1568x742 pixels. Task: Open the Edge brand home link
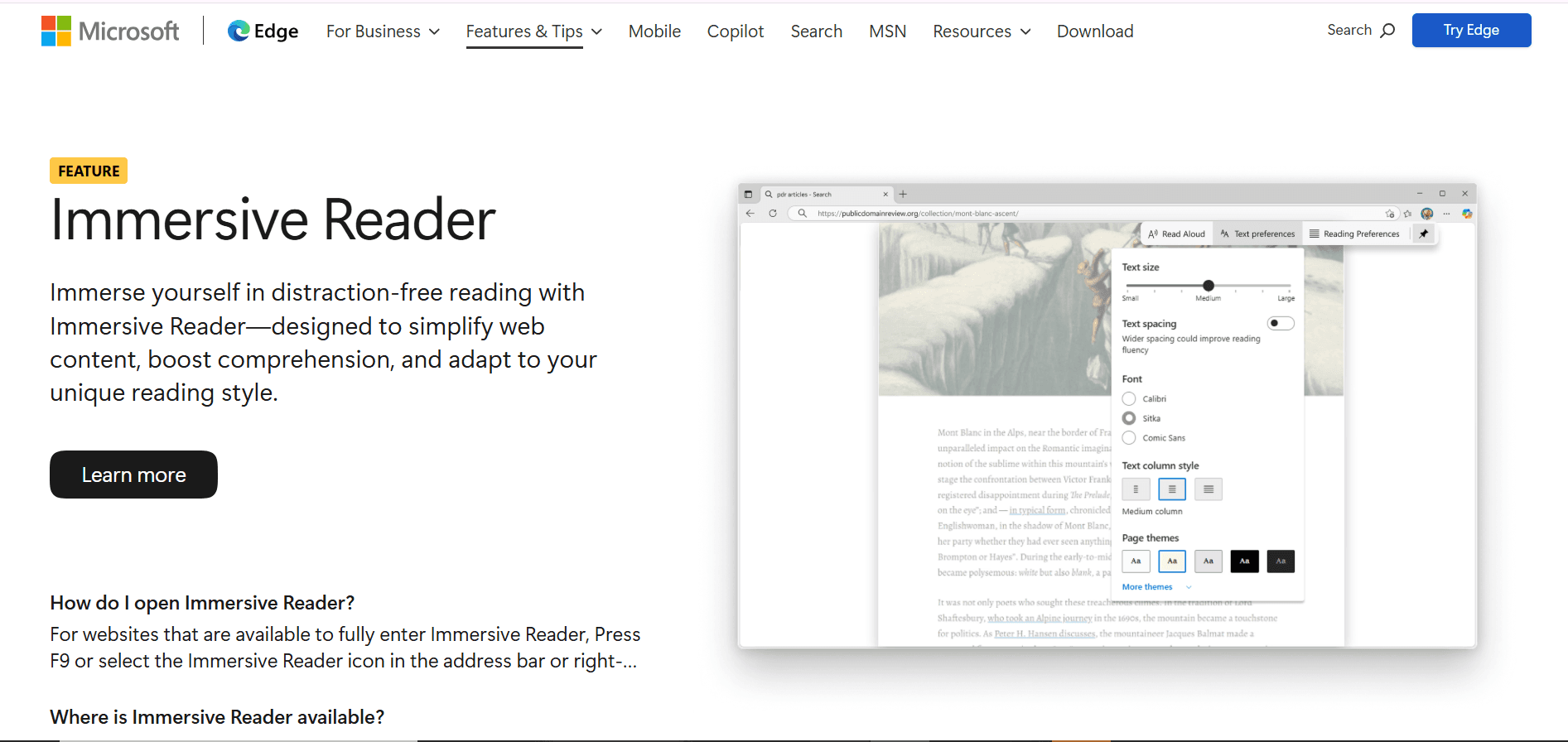(x=263, y=31)
